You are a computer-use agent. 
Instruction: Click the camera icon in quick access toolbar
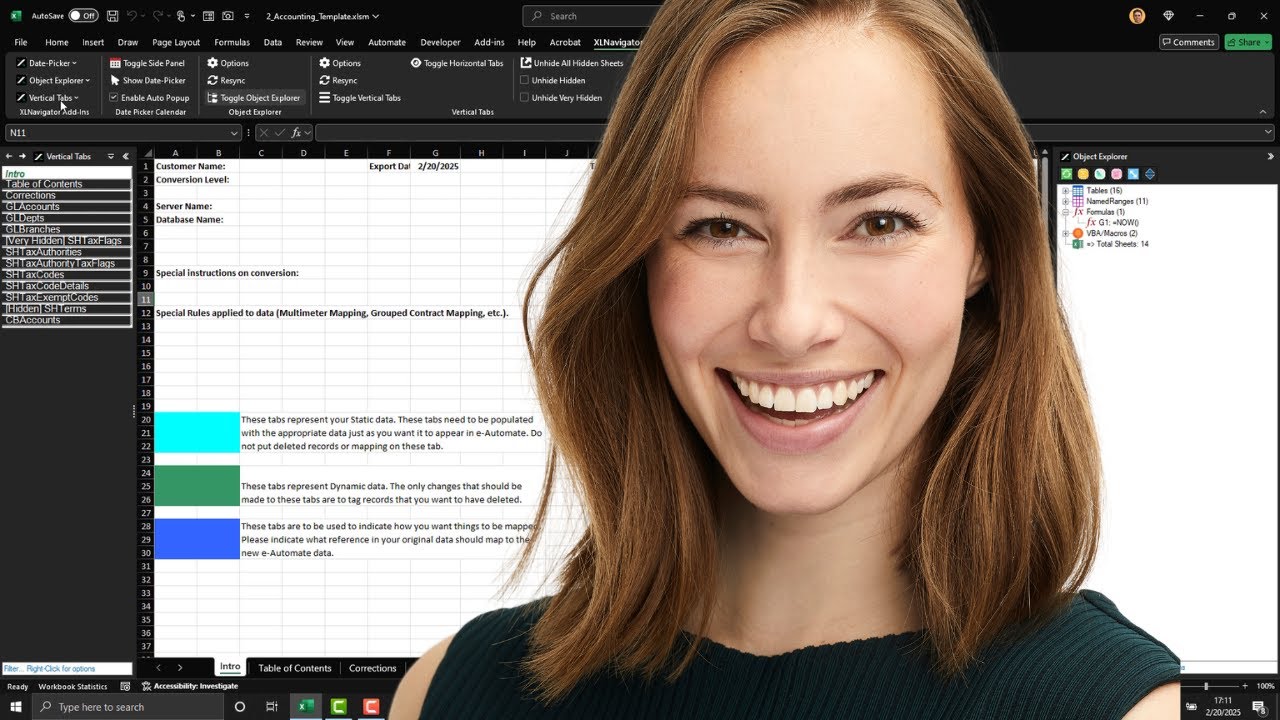228,16
